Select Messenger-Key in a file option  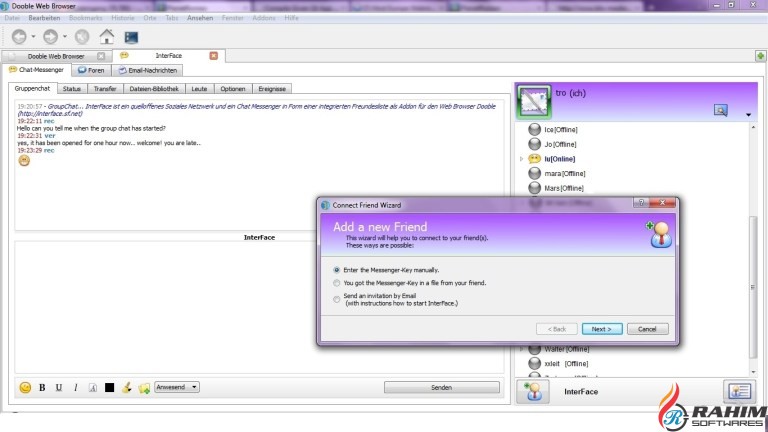point(336,283)
